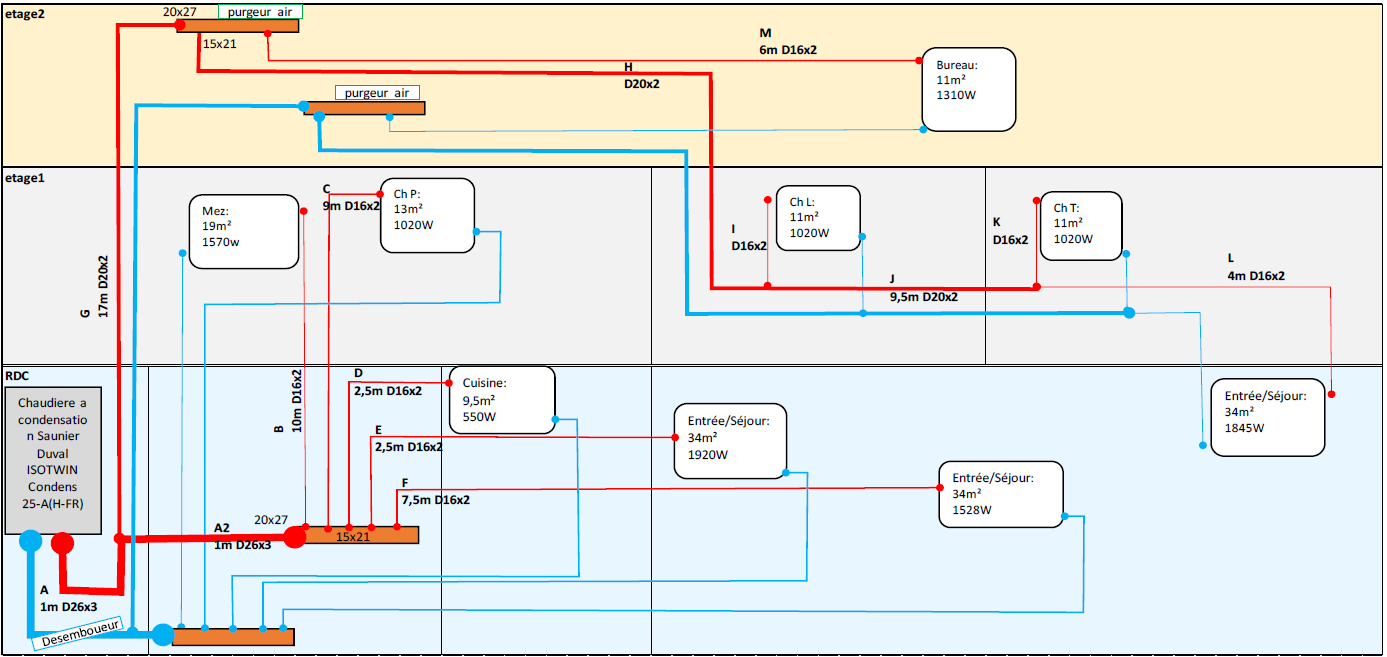Select the A2 1m D26x3 pipe label
1387x657 pixels.
point(242,536)
